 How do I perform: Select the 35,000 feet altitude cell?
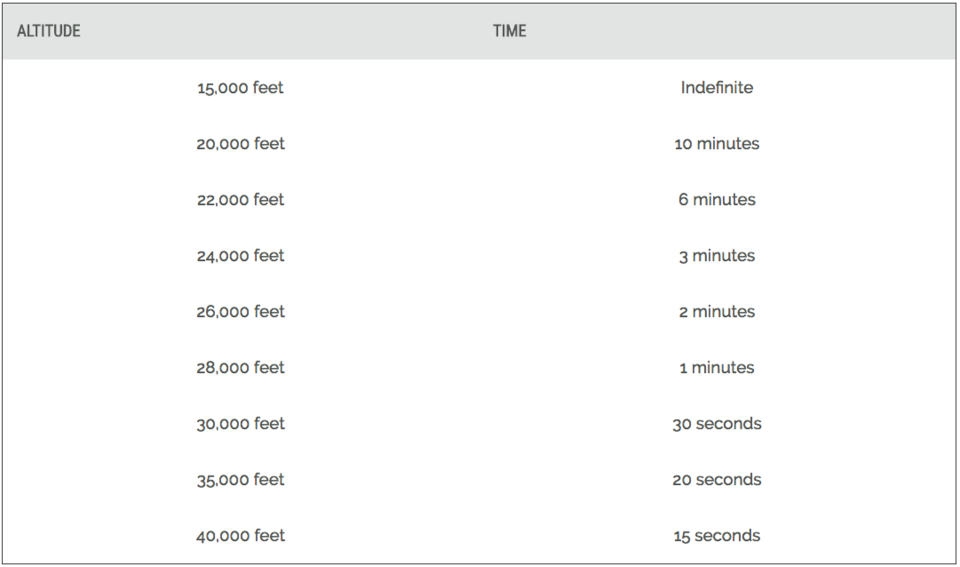coord(240,480)
